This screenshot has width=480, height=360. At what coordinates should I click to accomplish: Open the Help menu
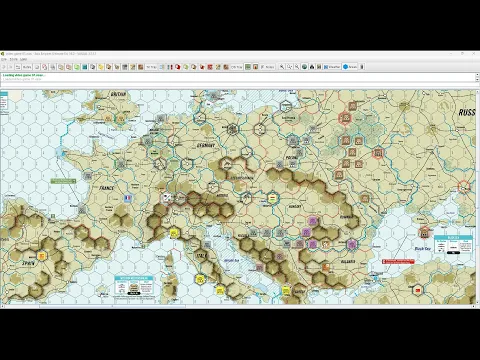point(23,59)
